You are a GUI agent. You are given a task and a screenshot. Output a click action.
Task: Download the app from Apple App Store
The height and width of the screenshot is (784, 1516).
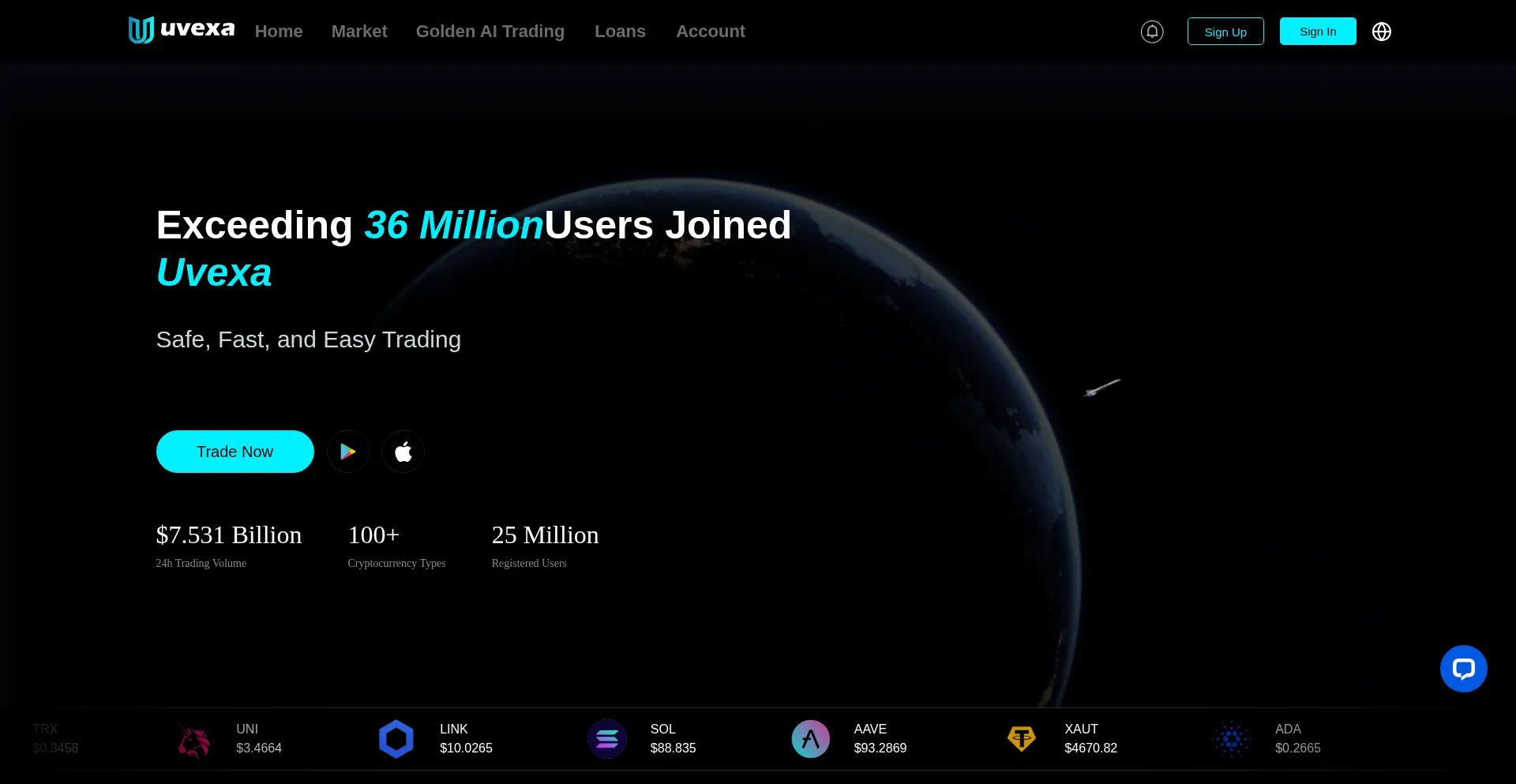tap(403, 452)
